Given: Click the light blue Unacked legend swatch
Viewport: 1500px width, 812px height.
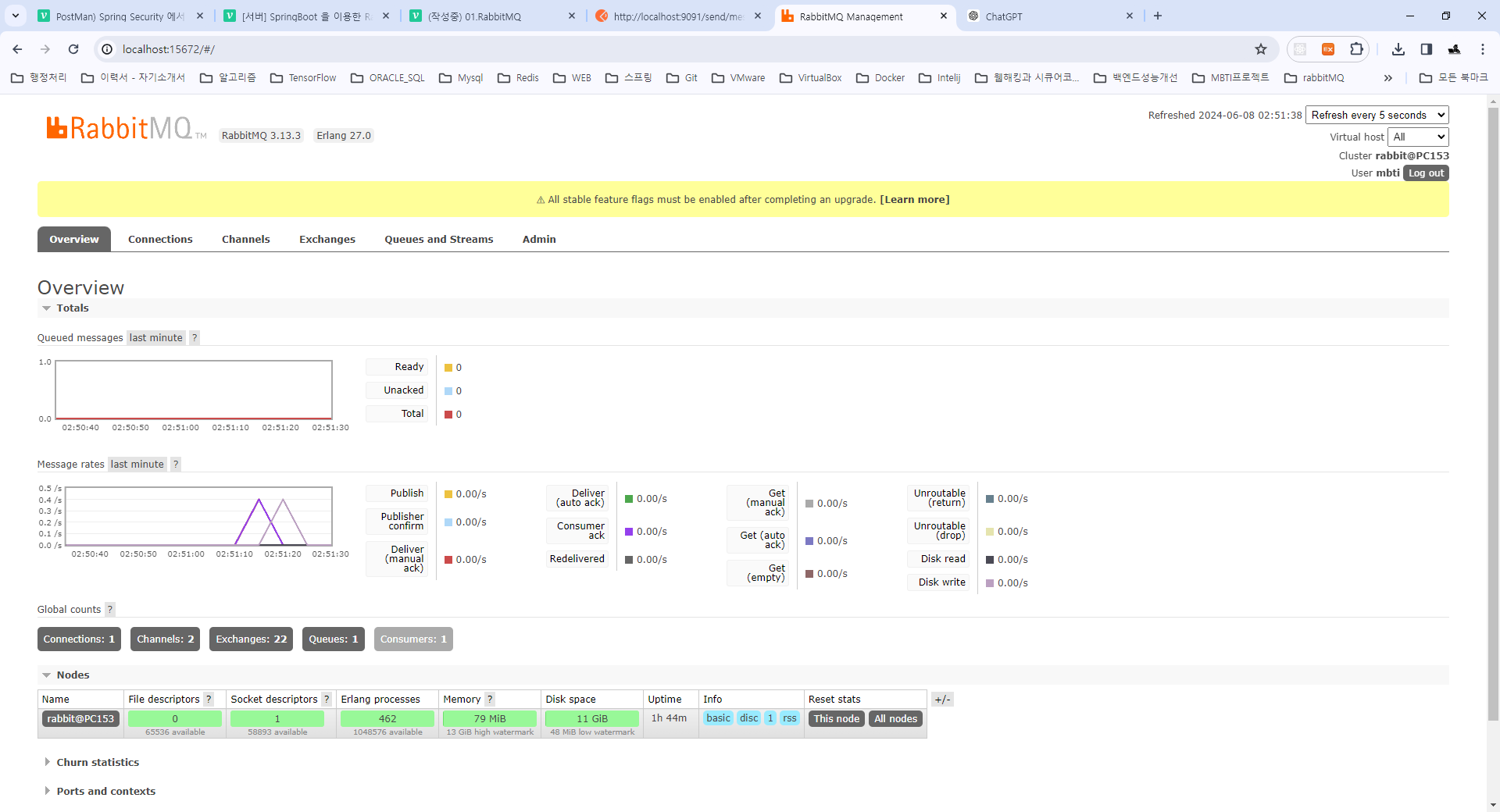Looking at the screenshot, I should [448, 391].
